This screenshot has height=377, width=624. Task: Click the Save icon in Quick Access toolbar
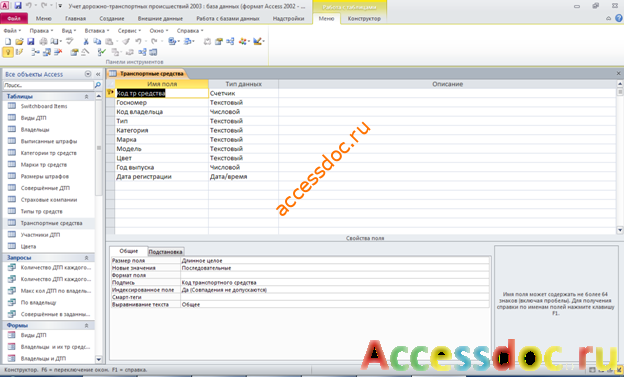[18, 6]
